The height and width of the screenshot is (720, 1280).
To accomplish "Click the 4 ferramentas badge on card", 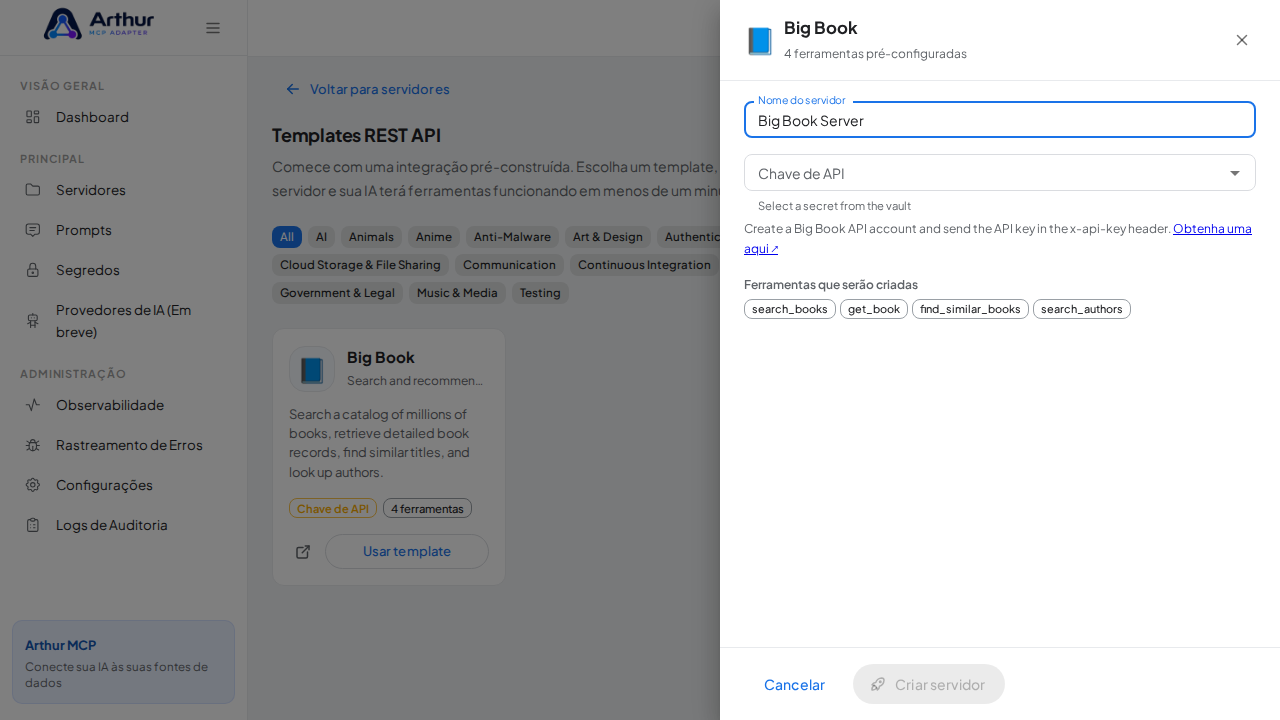I will (x=427, y=508).
